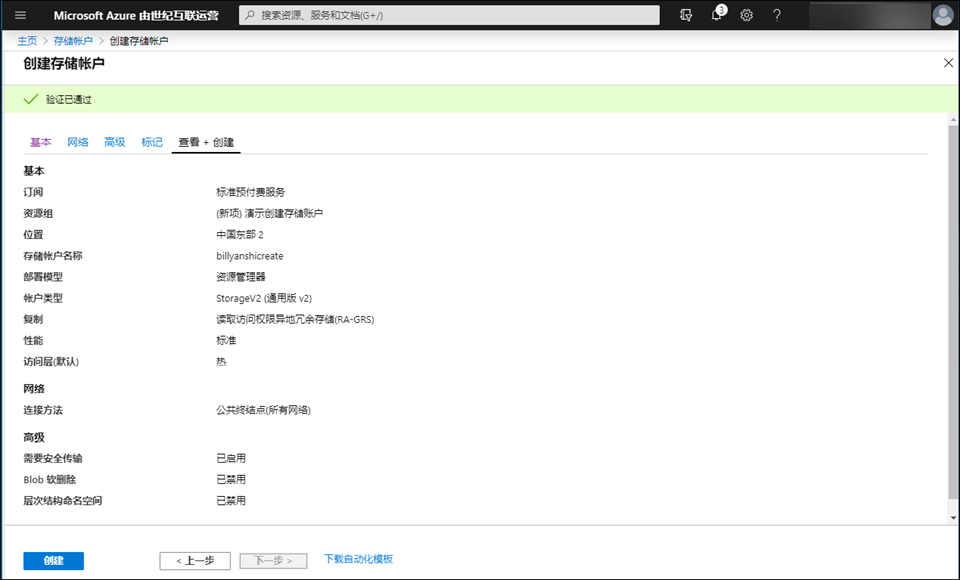This screenshot has width=960, height=580.
Task: Click the user account avatar
Action: click(942, 15)
